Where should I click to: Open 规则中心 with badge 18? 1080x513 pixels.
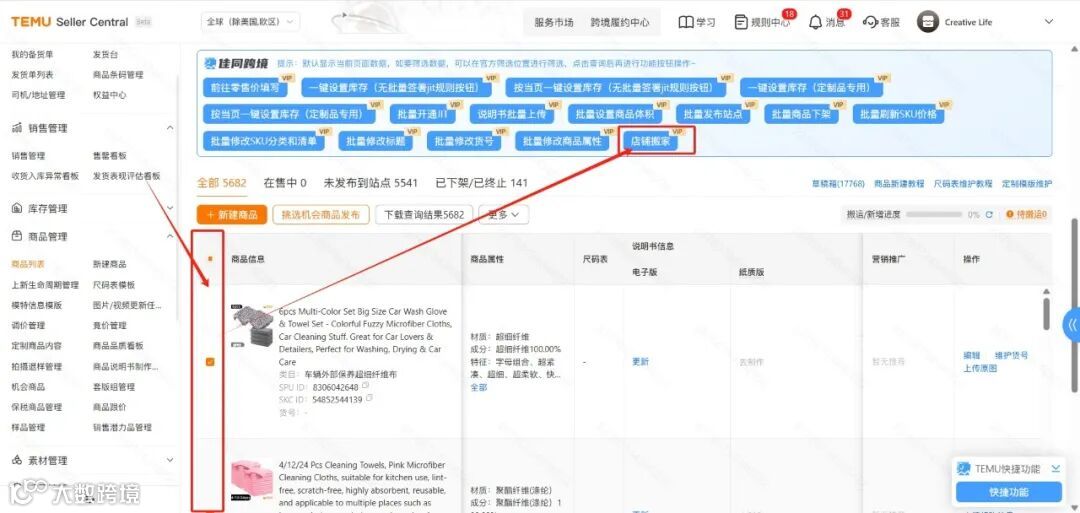pos(762,22)
